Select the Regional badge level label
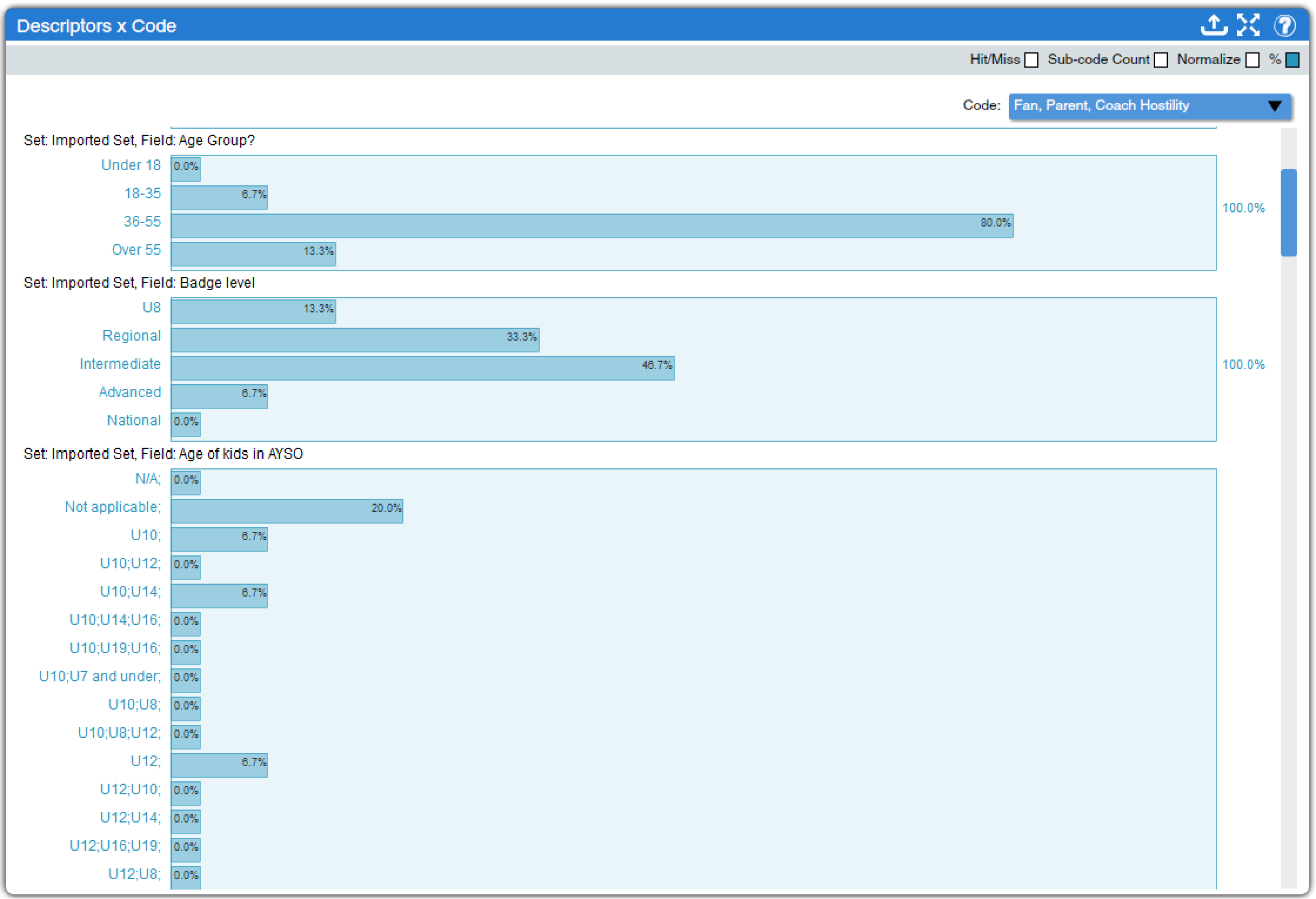 131,335
